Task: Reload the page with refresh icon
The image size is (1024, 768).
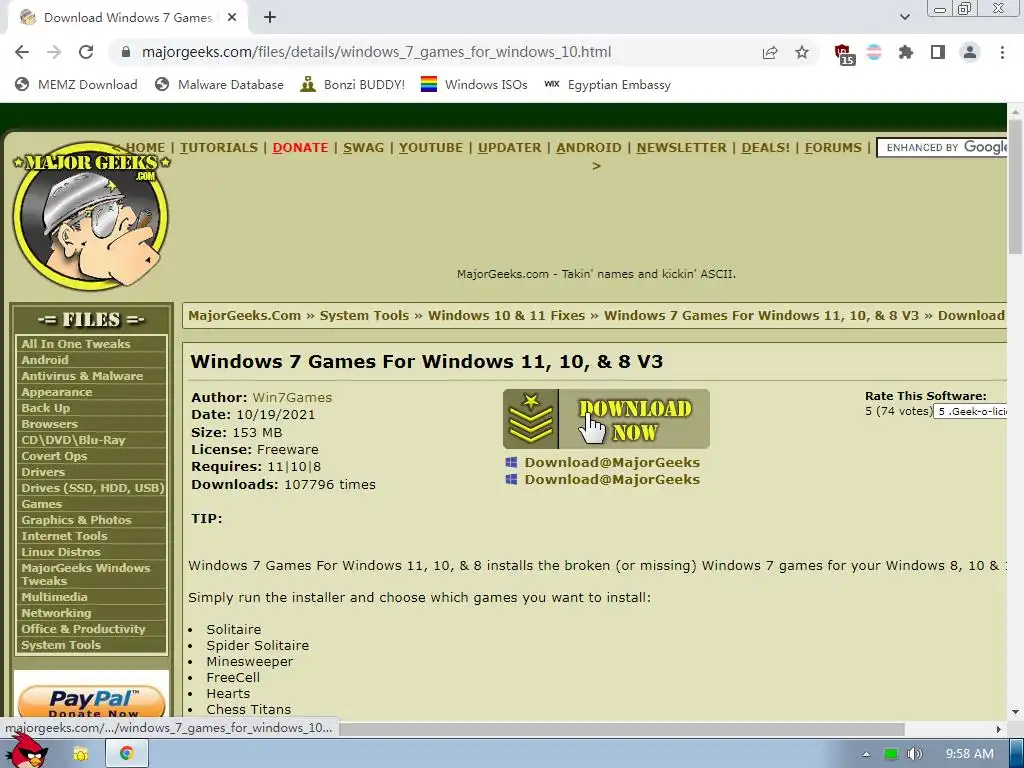Action: coord(86,52)
